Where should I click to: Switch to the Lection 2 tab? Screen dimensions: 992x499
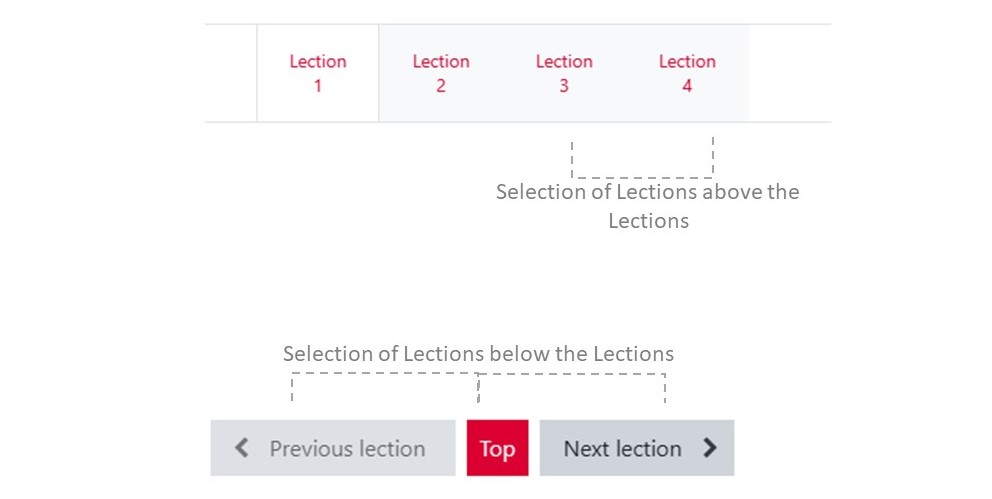pos(441,73)
